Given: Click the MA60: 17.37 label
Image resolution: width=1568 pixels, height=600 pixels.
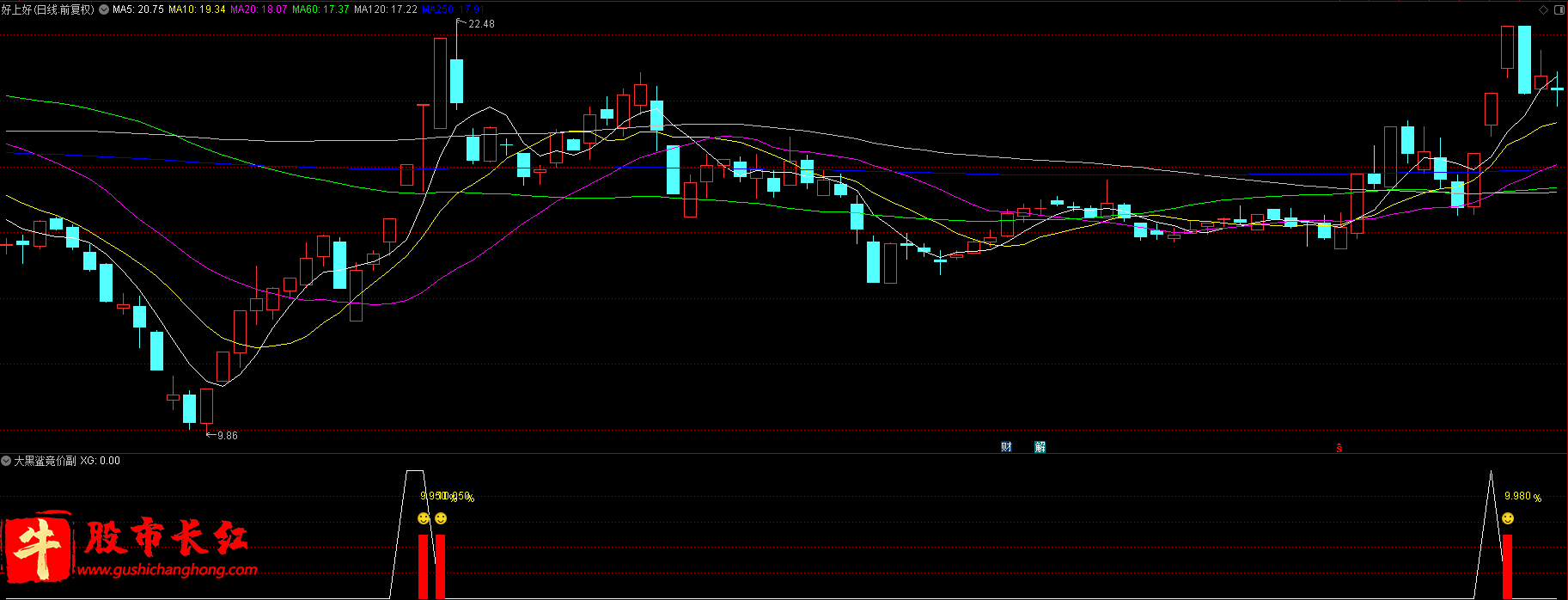Looking at the screenshot, I should click(x=320, y=9).
